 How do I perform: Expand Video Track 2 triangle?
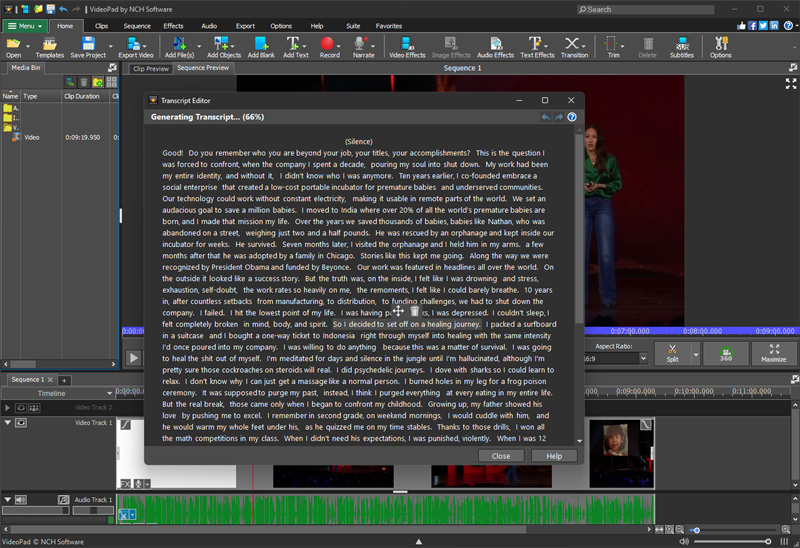coord(7,408)
